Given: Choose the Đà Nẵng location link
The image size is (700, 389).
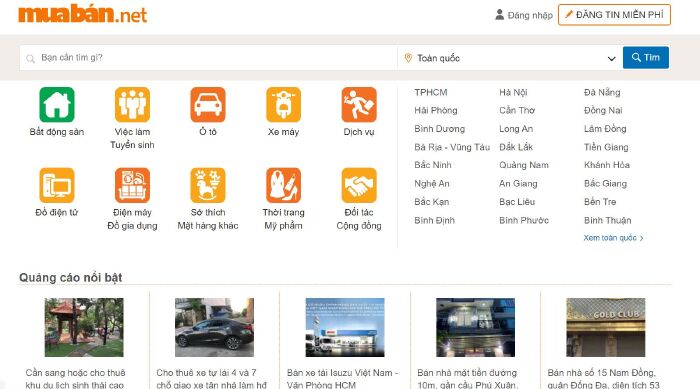Looking at the screenshot, I should tap(602, 92).
